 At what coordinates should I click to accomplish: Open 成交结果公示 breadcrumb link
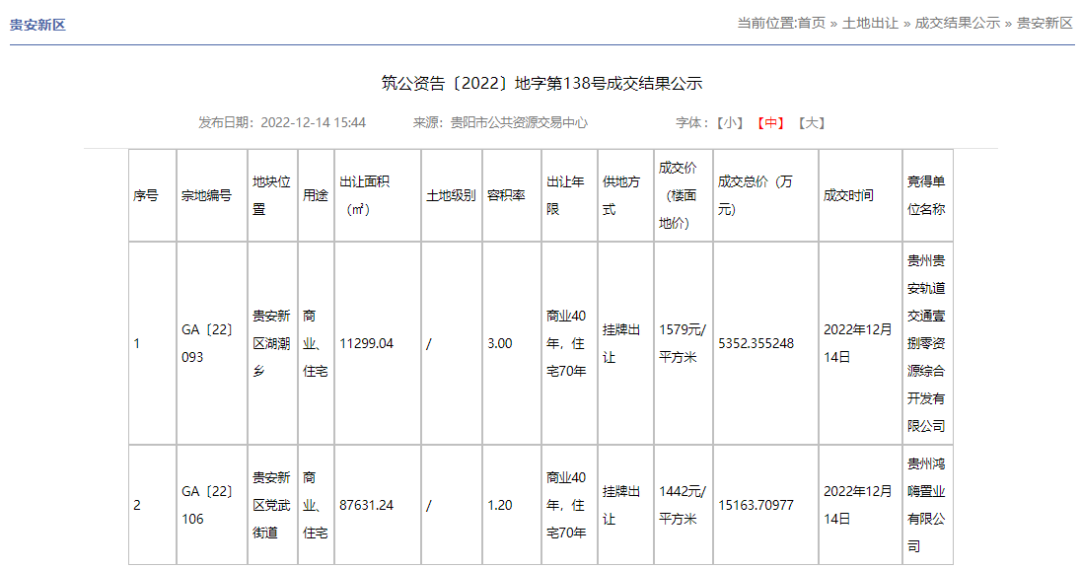(957, 23)
